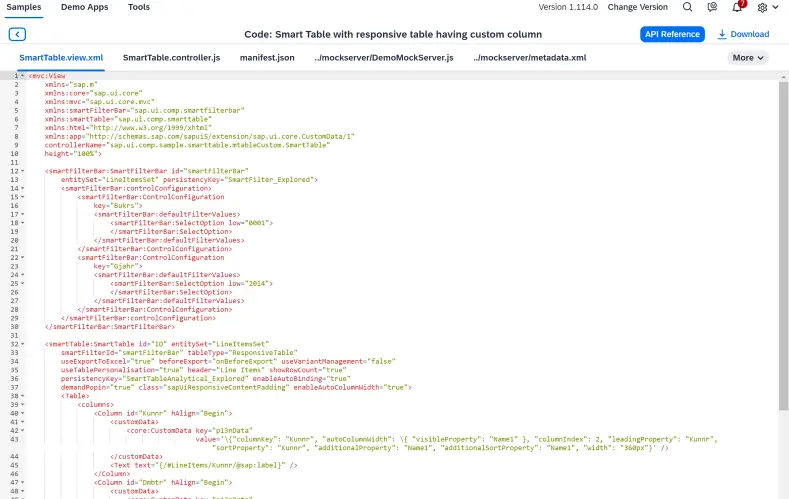Viewport: 789px width, 499px height.
Task: Collapse code fold at line 17
Action: pos(23,214)
